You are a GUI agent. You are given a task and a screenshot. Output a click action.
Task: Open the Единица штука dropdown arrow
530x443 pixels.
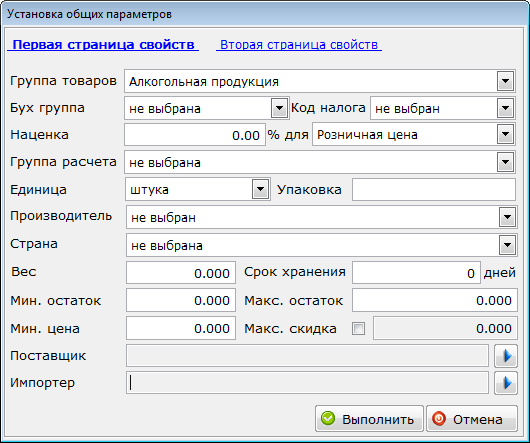pyautogui.click(x=260, y=189)
